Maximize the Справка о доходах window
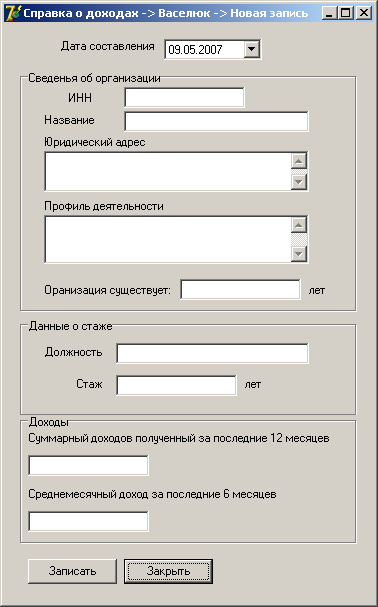 pos(346,14)
